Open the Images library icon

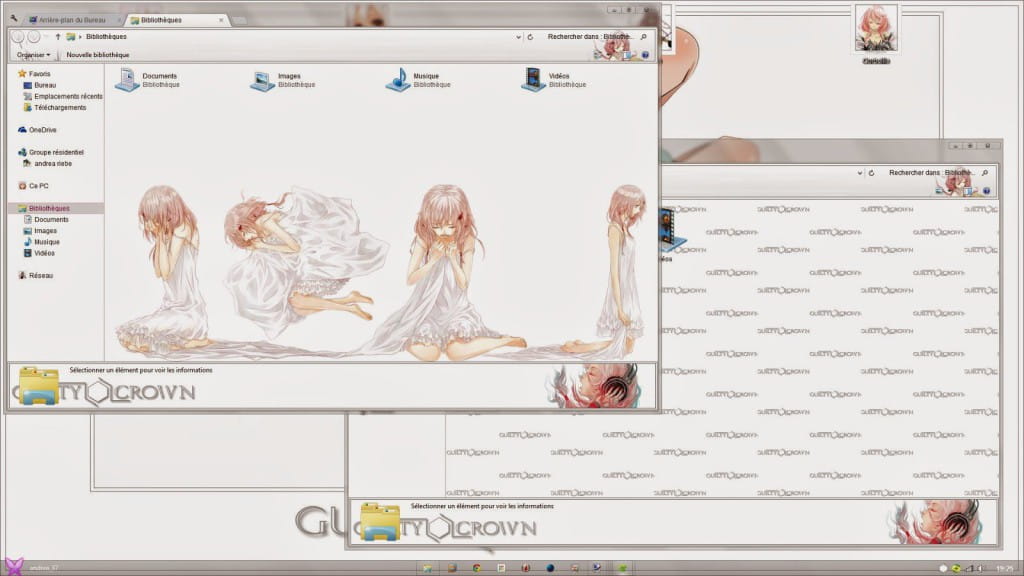(x=262, y=80)
